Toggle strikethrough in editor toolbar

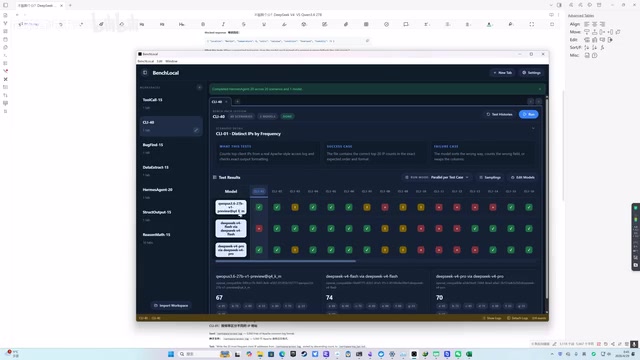(244, 24)
